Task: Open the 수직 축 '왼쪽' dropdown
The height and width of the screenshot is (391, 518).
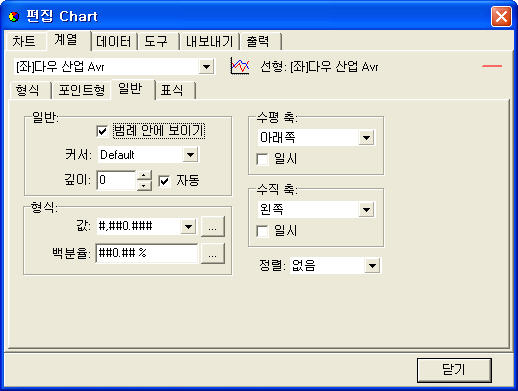Action: [366, 210]
